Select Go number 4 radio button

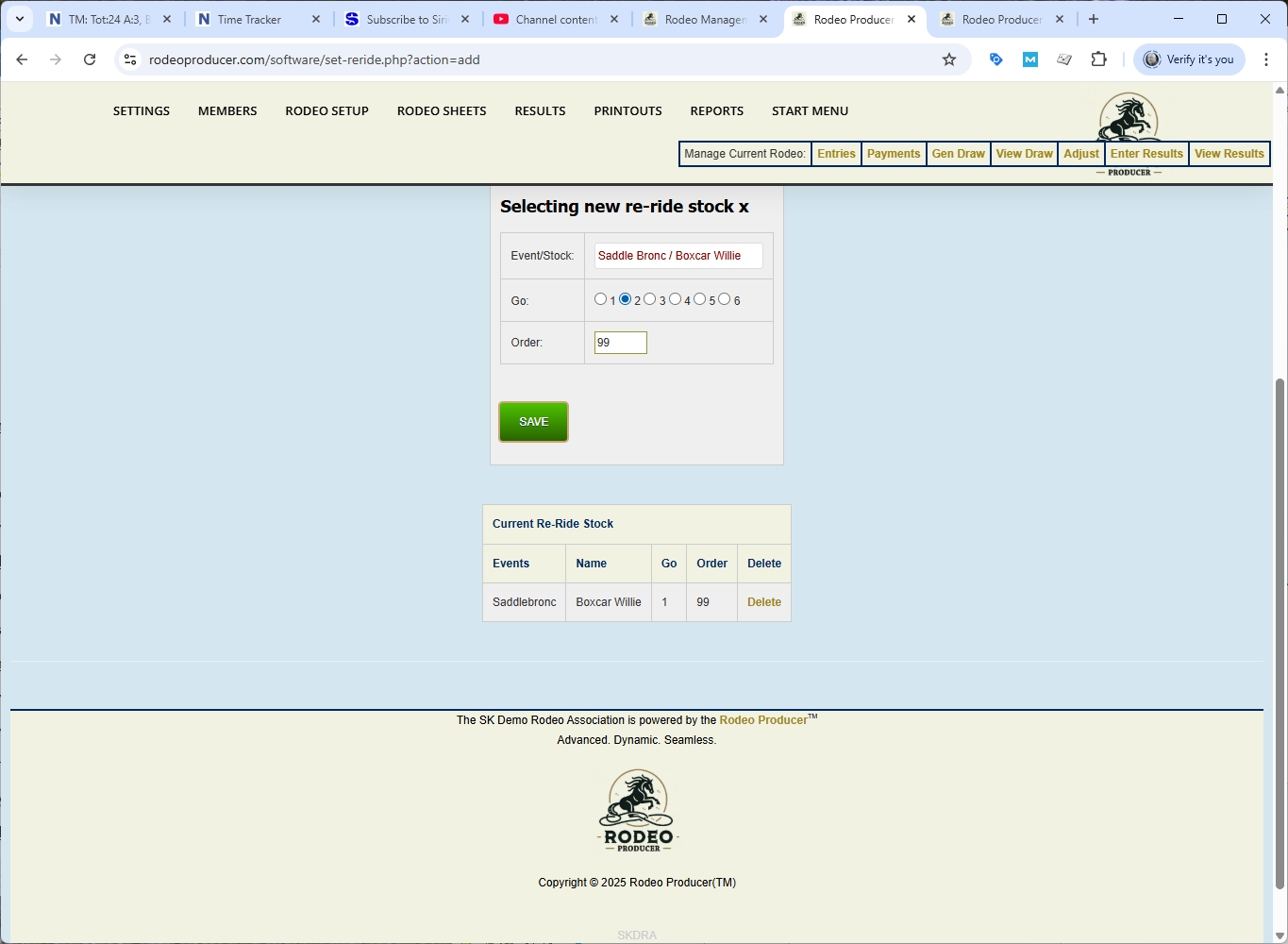(x=675, y=298)
